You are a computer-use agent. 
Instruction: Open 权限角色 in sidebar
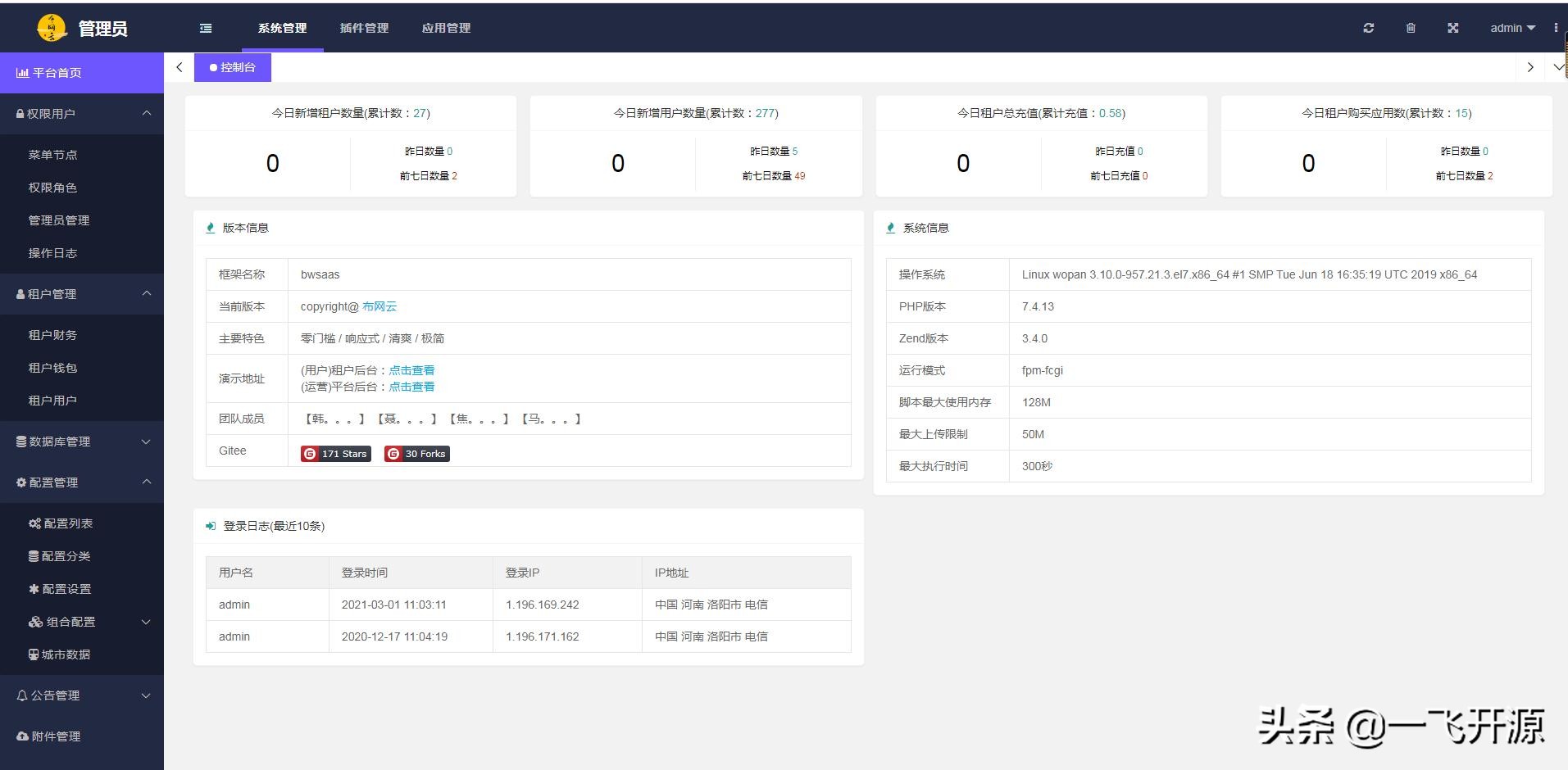(52, 188)
